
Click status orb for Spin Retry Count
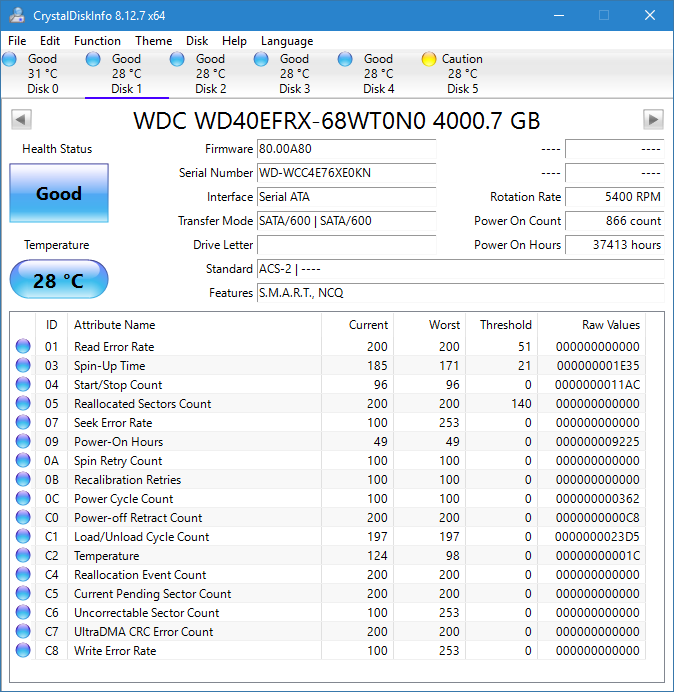(x=23, y=460)
